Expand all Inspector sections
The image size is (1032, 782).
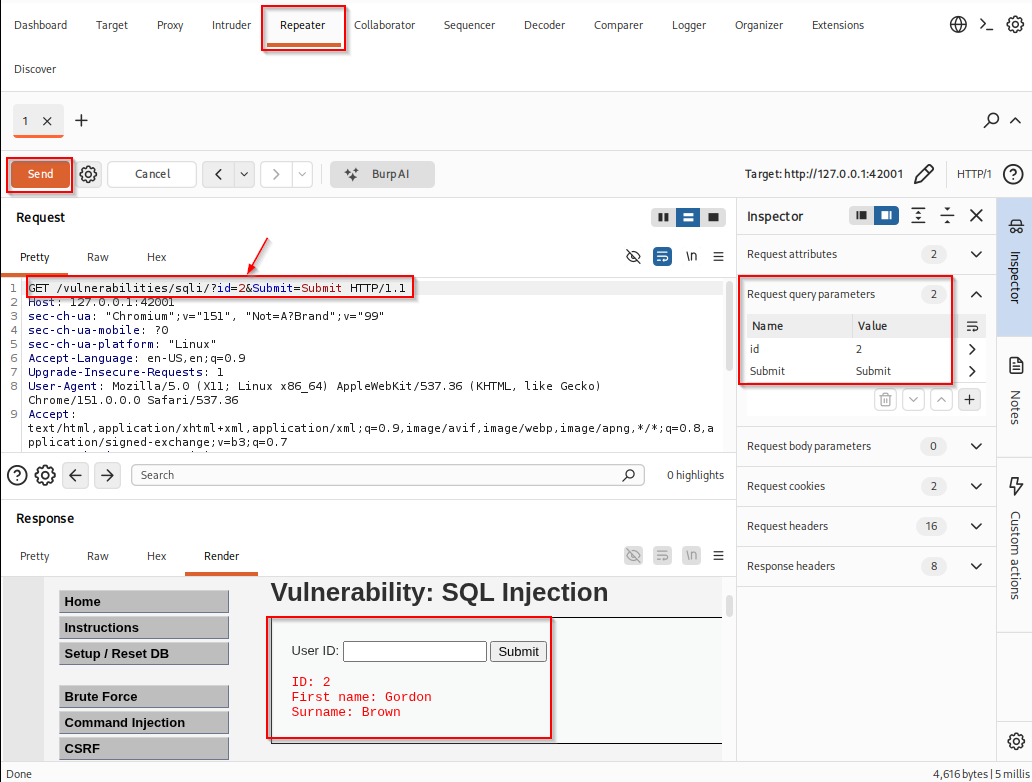tap(918, 216)
